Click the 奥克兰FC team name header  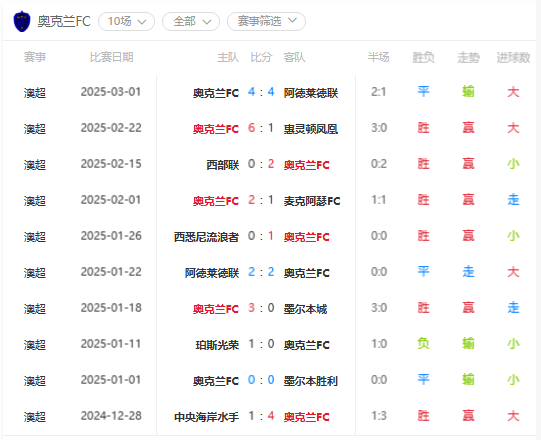click(64, 21)
